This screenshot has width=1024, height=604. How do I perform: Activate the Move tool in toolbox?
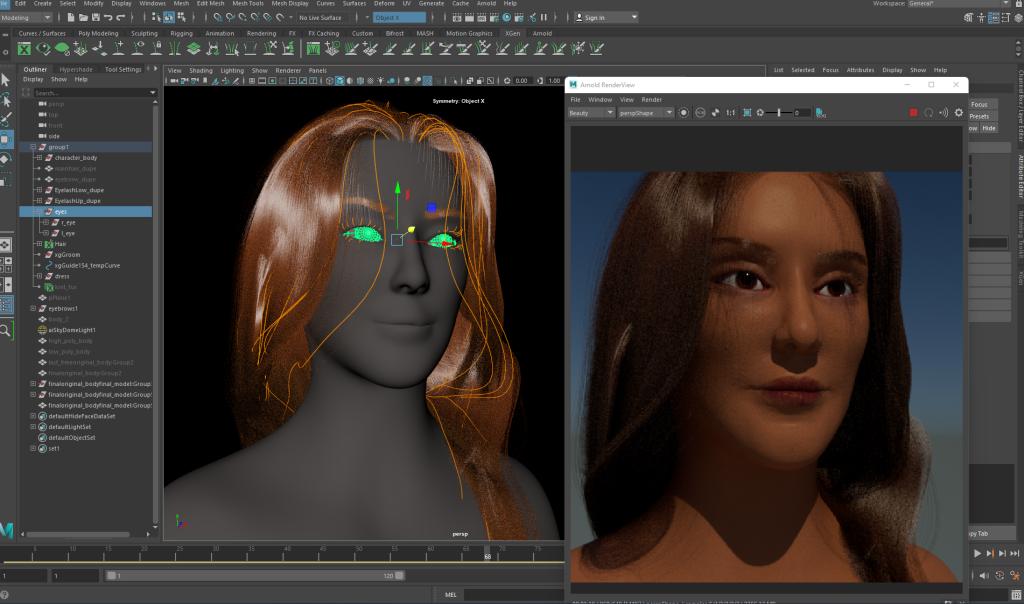coord(6,139)
